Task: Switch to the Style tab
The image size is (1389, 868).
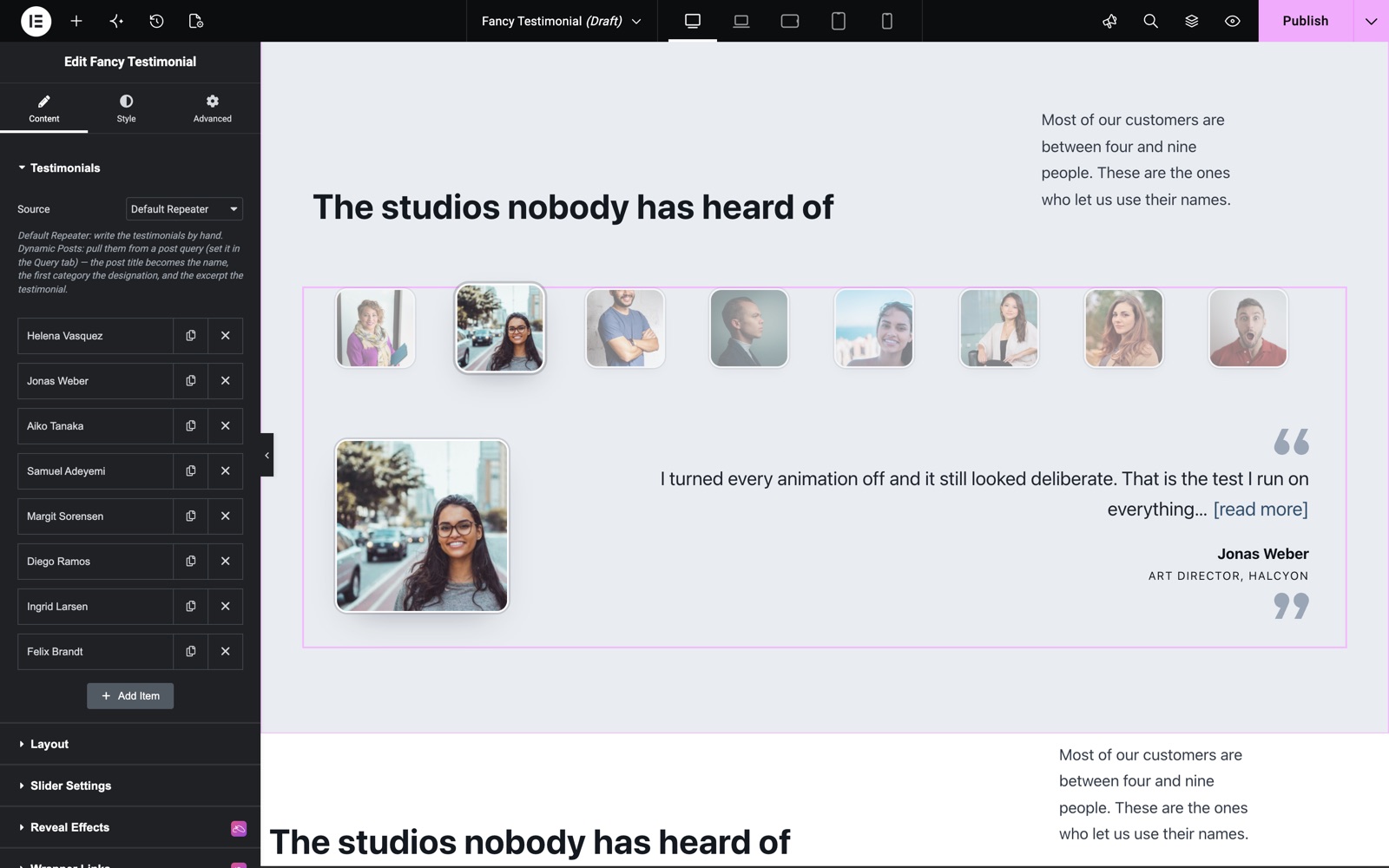Action: (x=127, y=108)
